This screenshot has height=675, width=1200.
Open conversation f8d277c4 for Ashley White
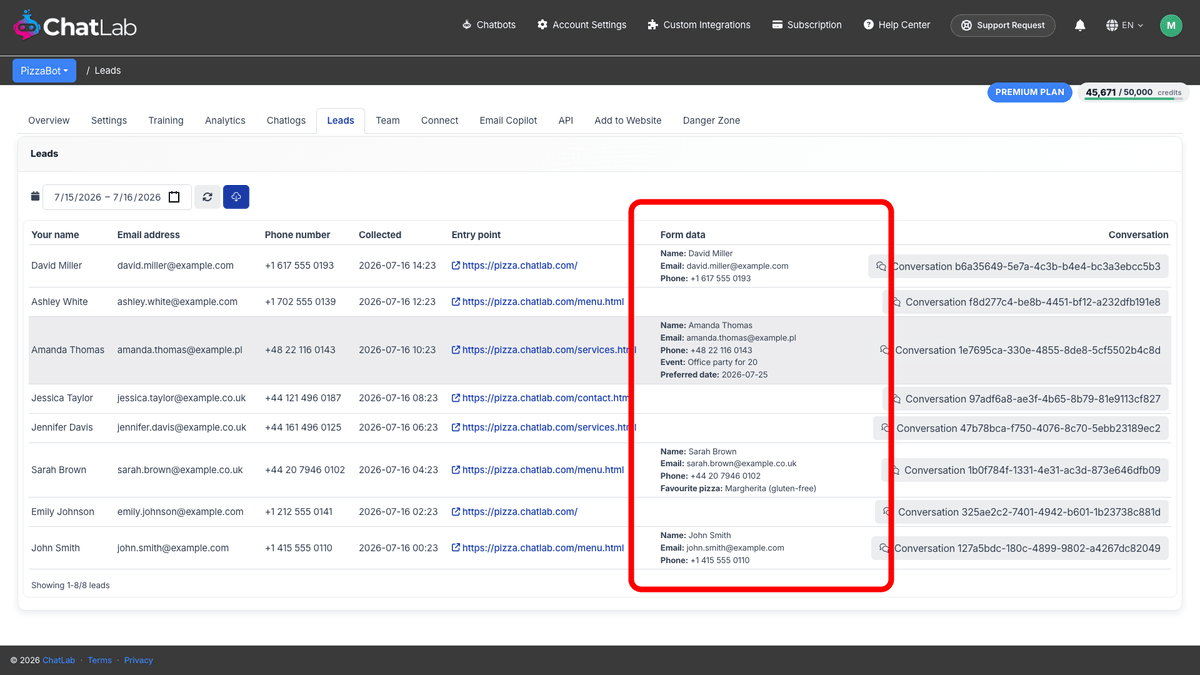click(1025, 302)
